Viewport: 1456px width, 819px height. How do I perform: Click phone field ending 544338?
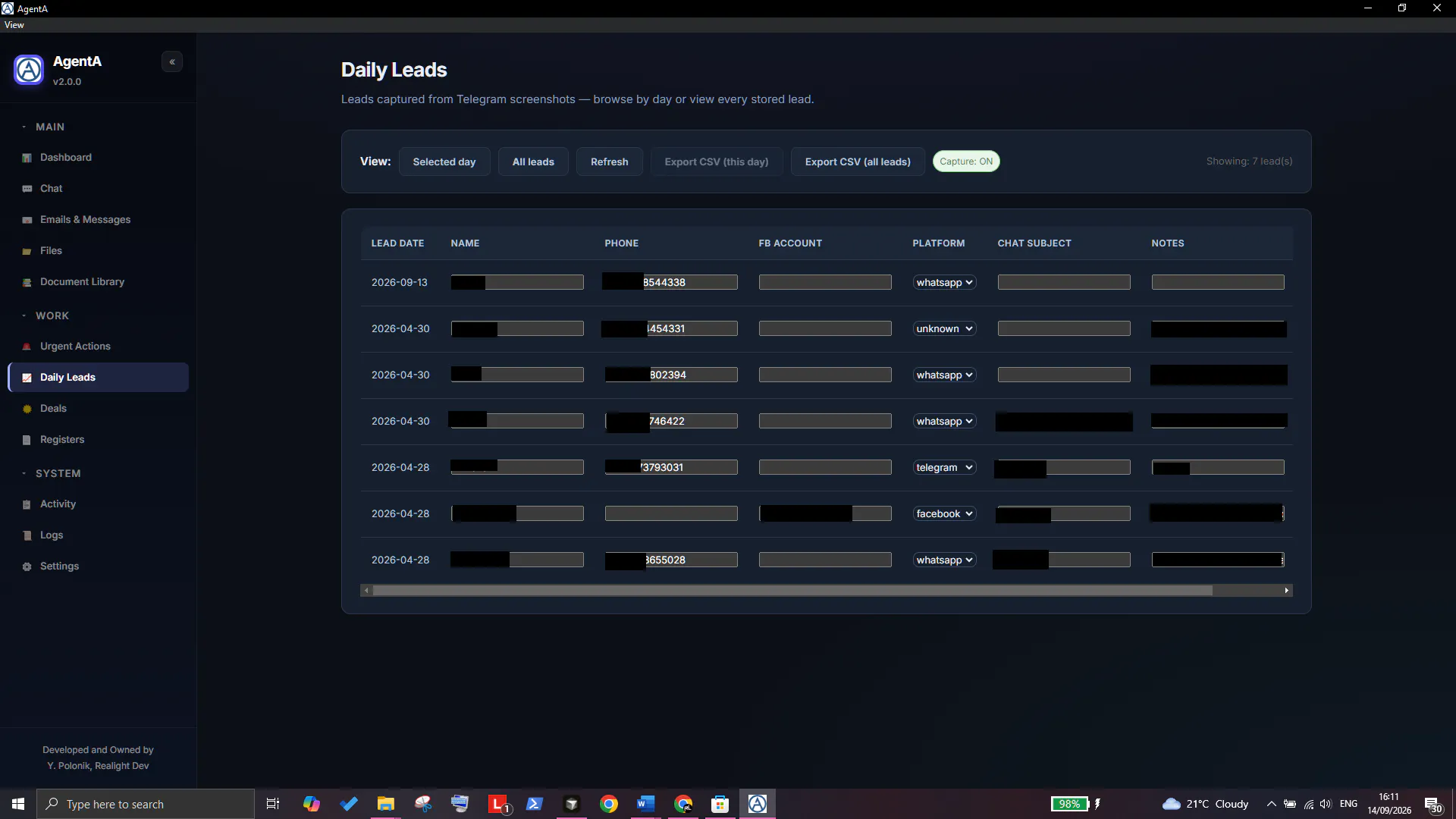pos(671,282)
